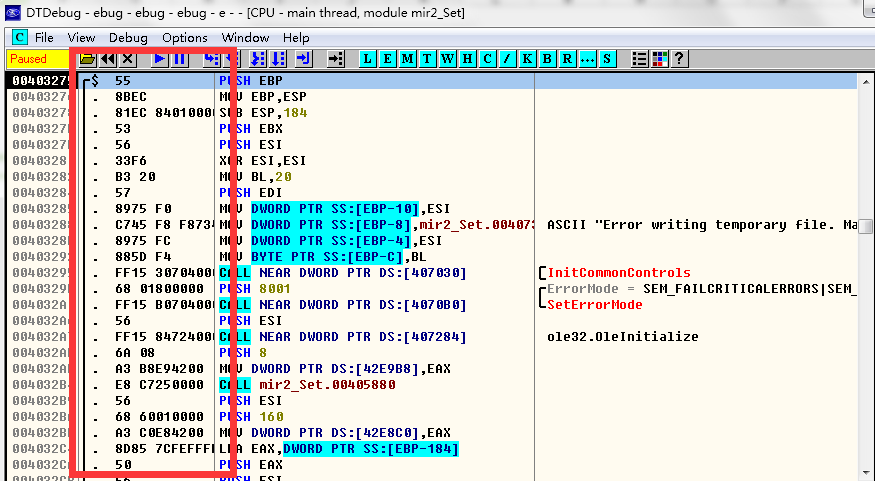Click the disassembly scrollbar thumb
875x481 pixels.
coord(866,226)
